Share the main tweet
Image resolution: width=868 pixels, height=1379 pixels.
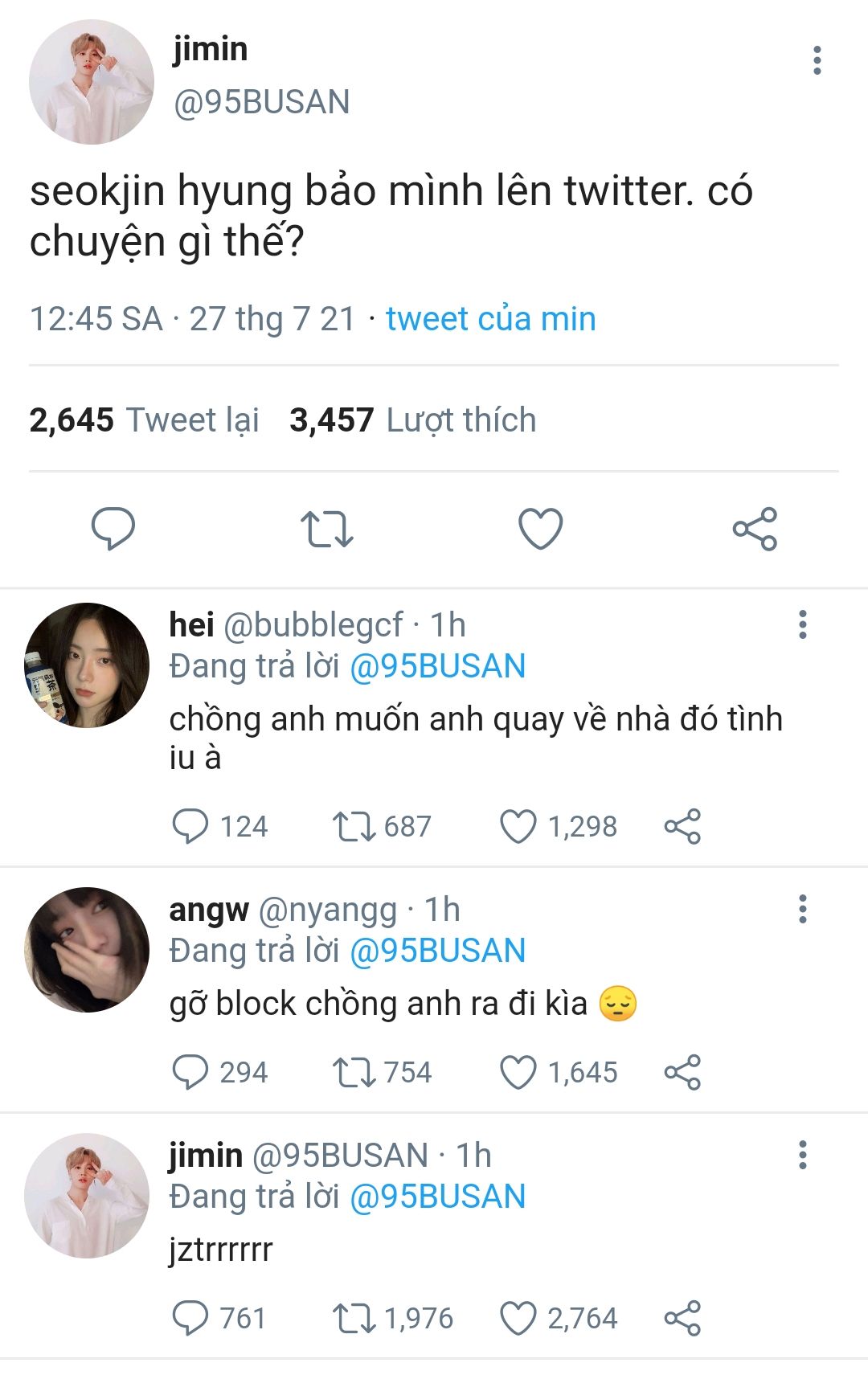tap(755, 528)
